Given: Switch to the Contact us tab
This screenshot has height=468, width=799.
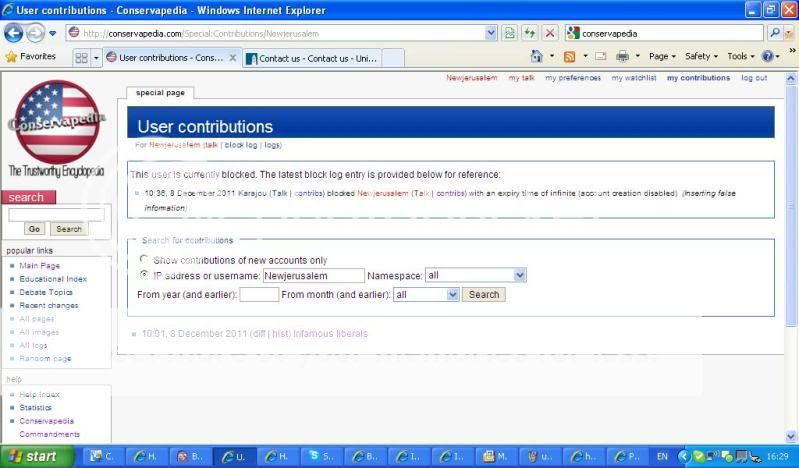Looking at the screenshot, I should tap(312, 58).
